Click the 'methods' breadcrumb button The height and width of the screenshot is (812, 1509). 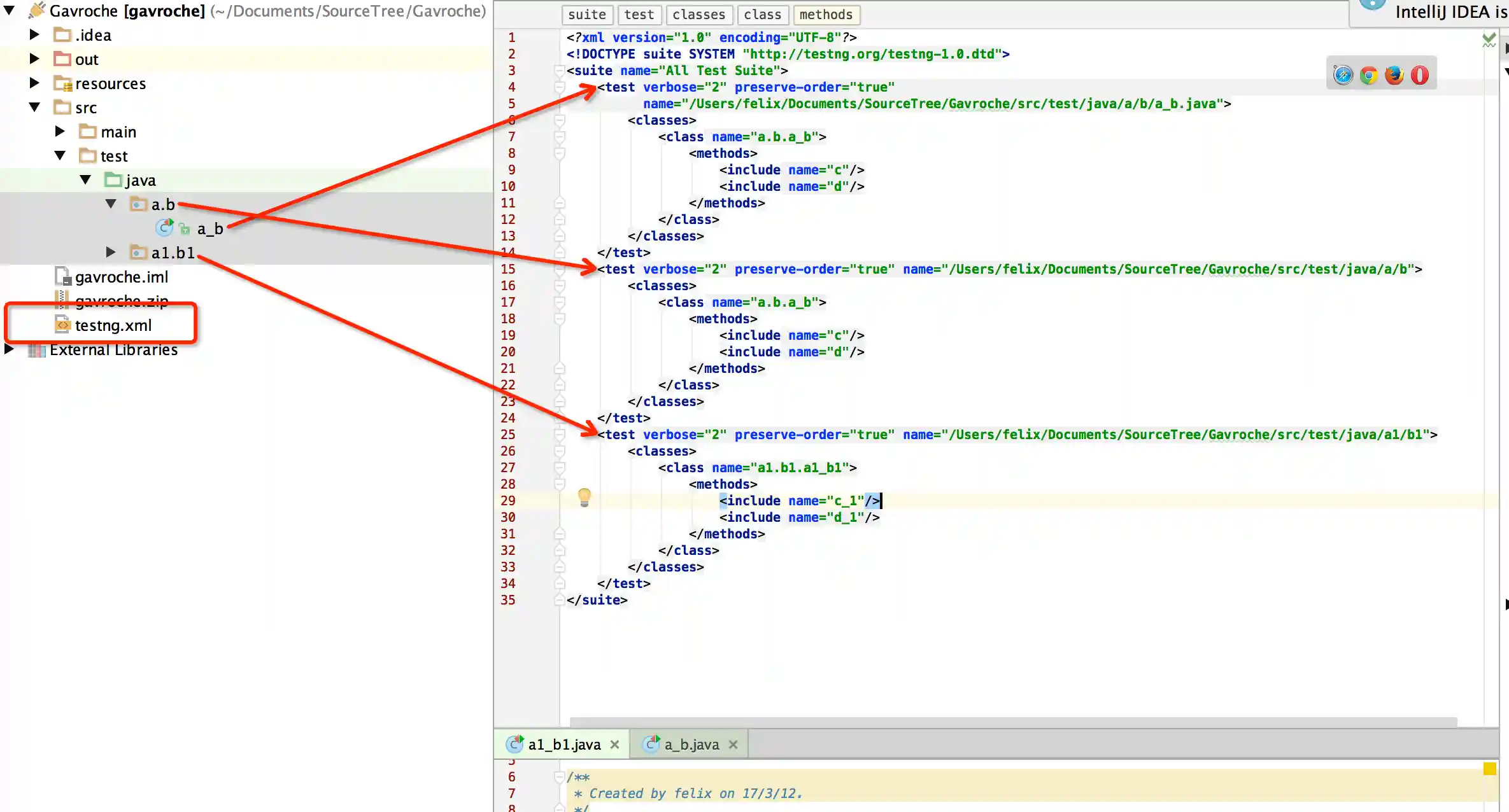click(825, 14)
